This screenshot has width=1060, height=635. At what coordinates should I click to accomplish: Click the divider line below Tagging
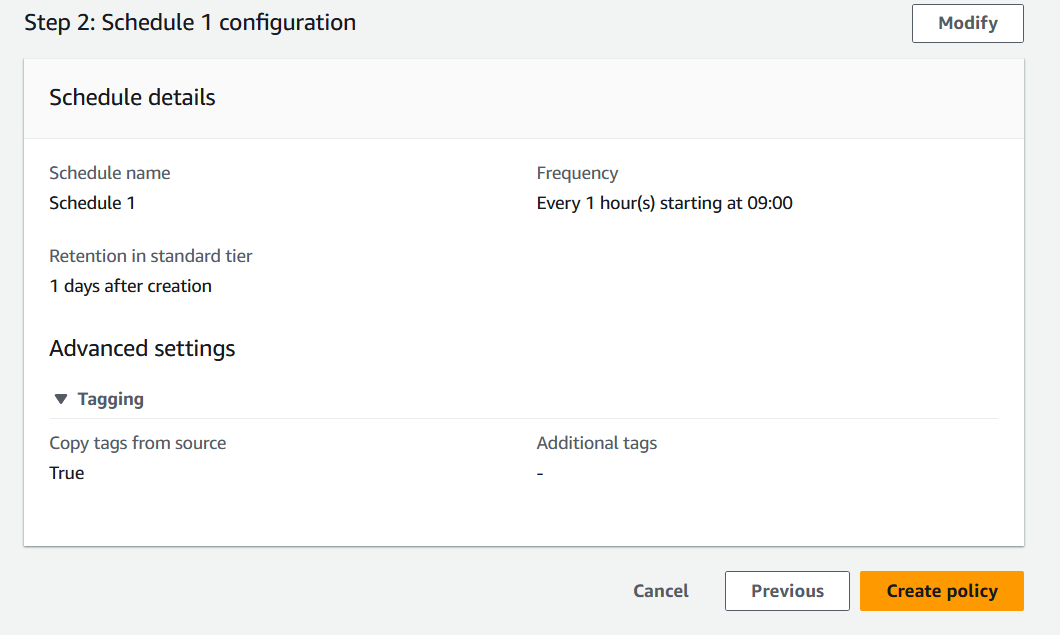click(x=524, y=419)
